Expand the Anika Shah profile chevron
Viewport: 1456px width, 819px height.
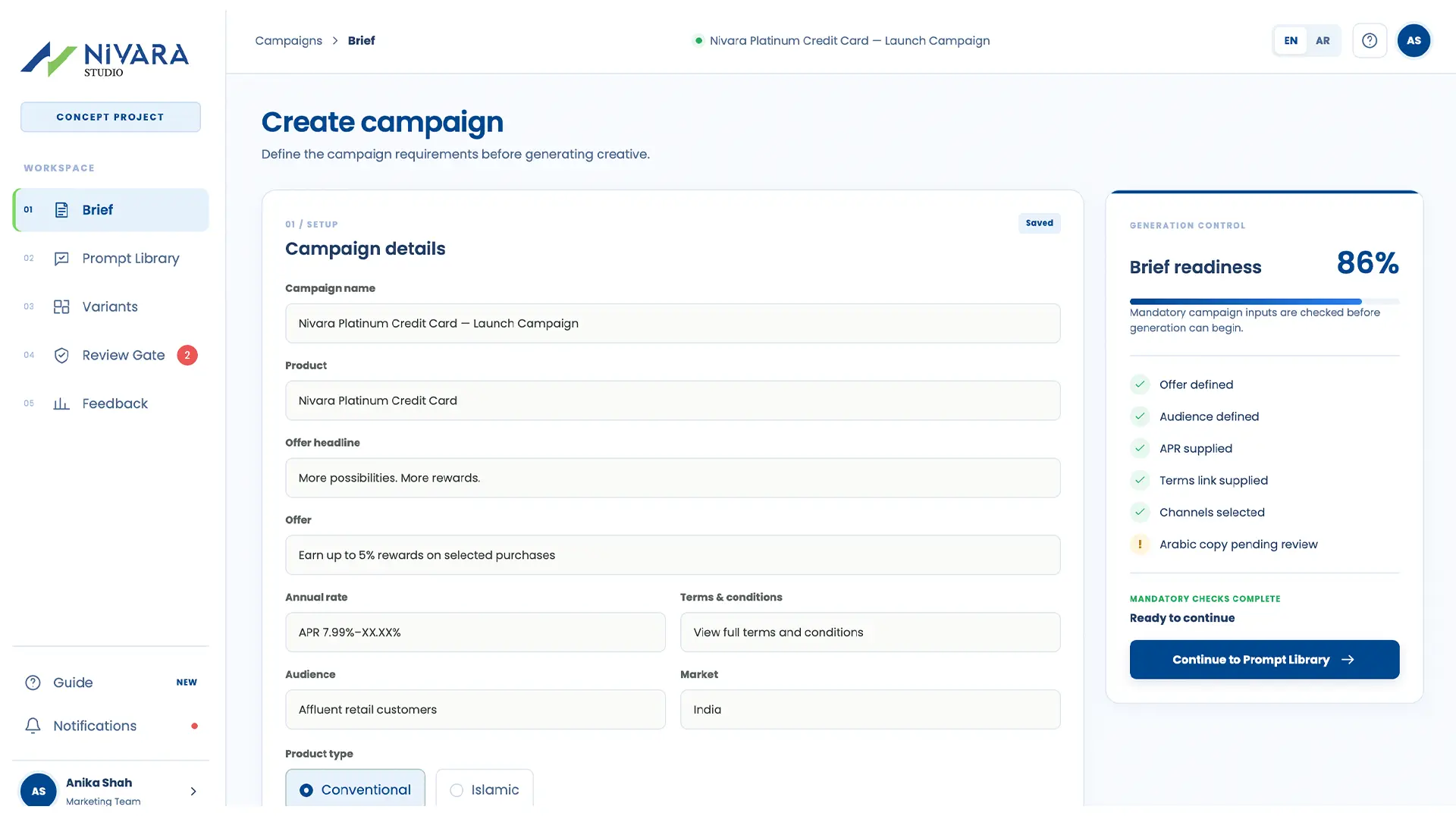point(193,791)
